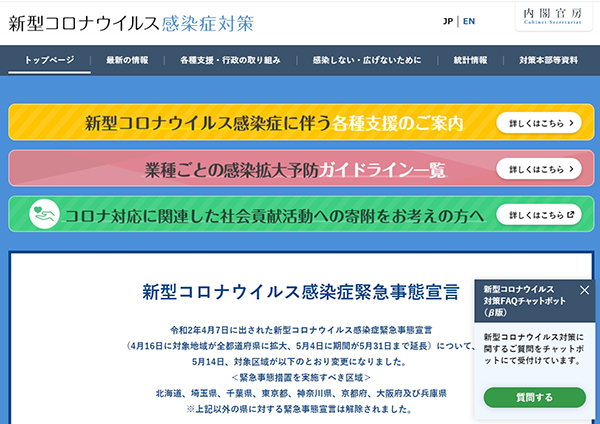Click the 新型コロナウイルス感染症対策 site title

pos(130,22)
